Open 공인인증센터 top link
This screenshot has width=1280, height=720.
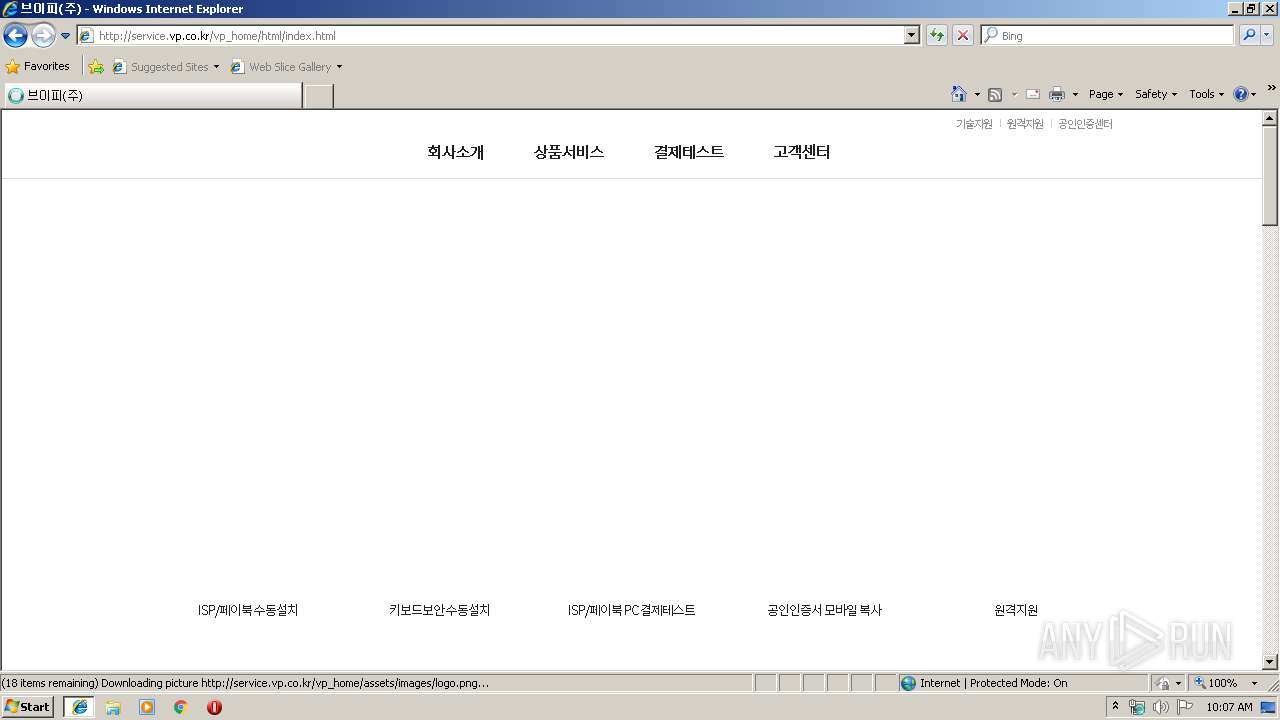[x=1085, y=124]
